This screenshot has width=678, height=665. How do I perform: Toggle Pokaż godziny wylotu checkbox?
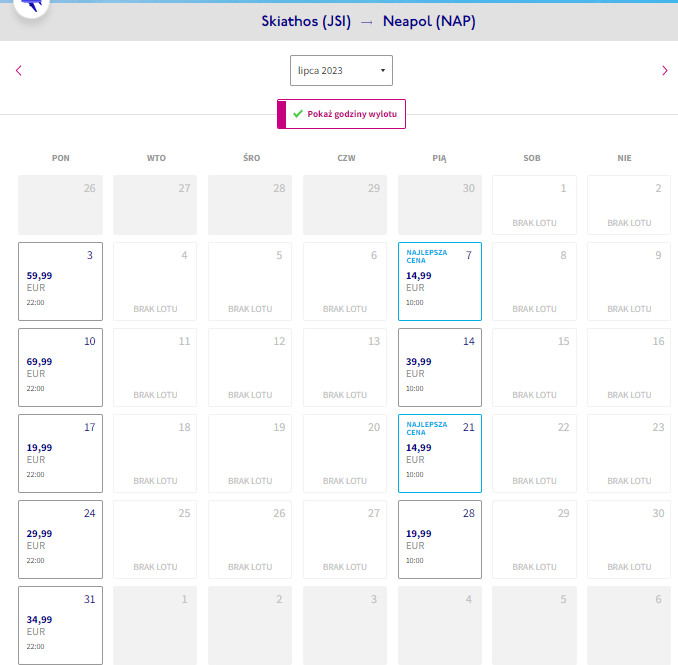pos(341,114)
